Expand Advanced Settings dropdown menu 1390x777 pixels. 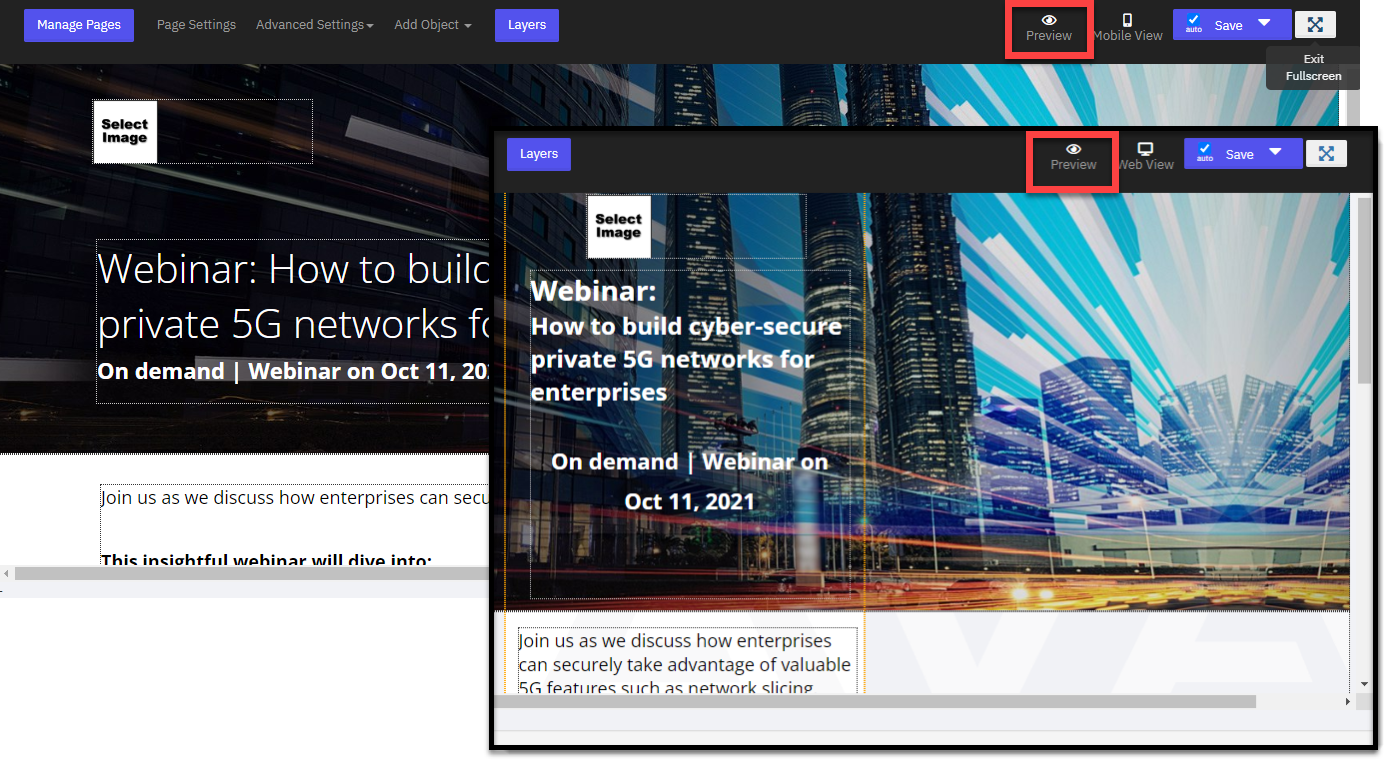point(315,25)
